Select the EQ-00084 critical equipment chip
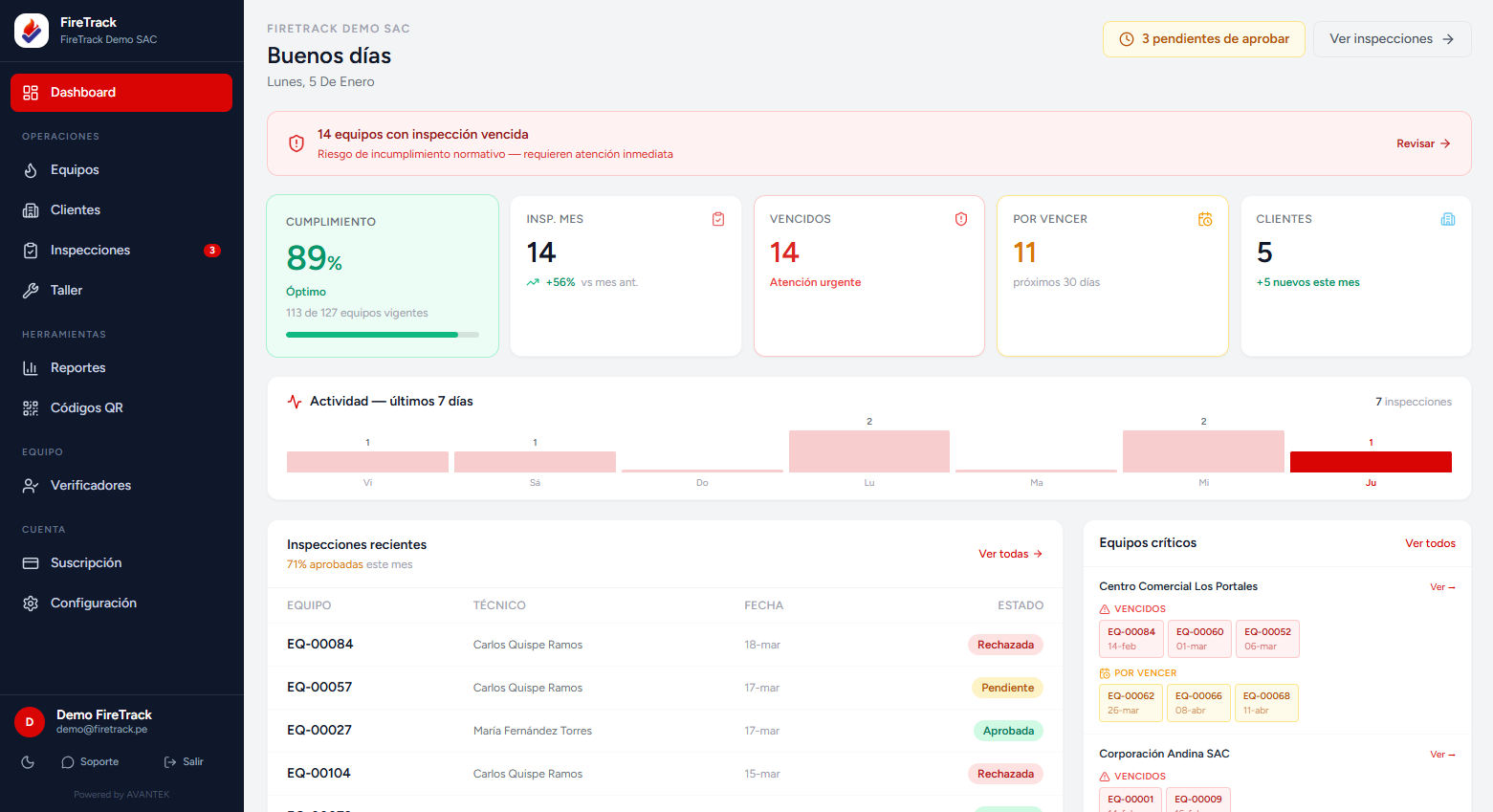This screenshot has width=1493, height=812. tap(1131, 639)
